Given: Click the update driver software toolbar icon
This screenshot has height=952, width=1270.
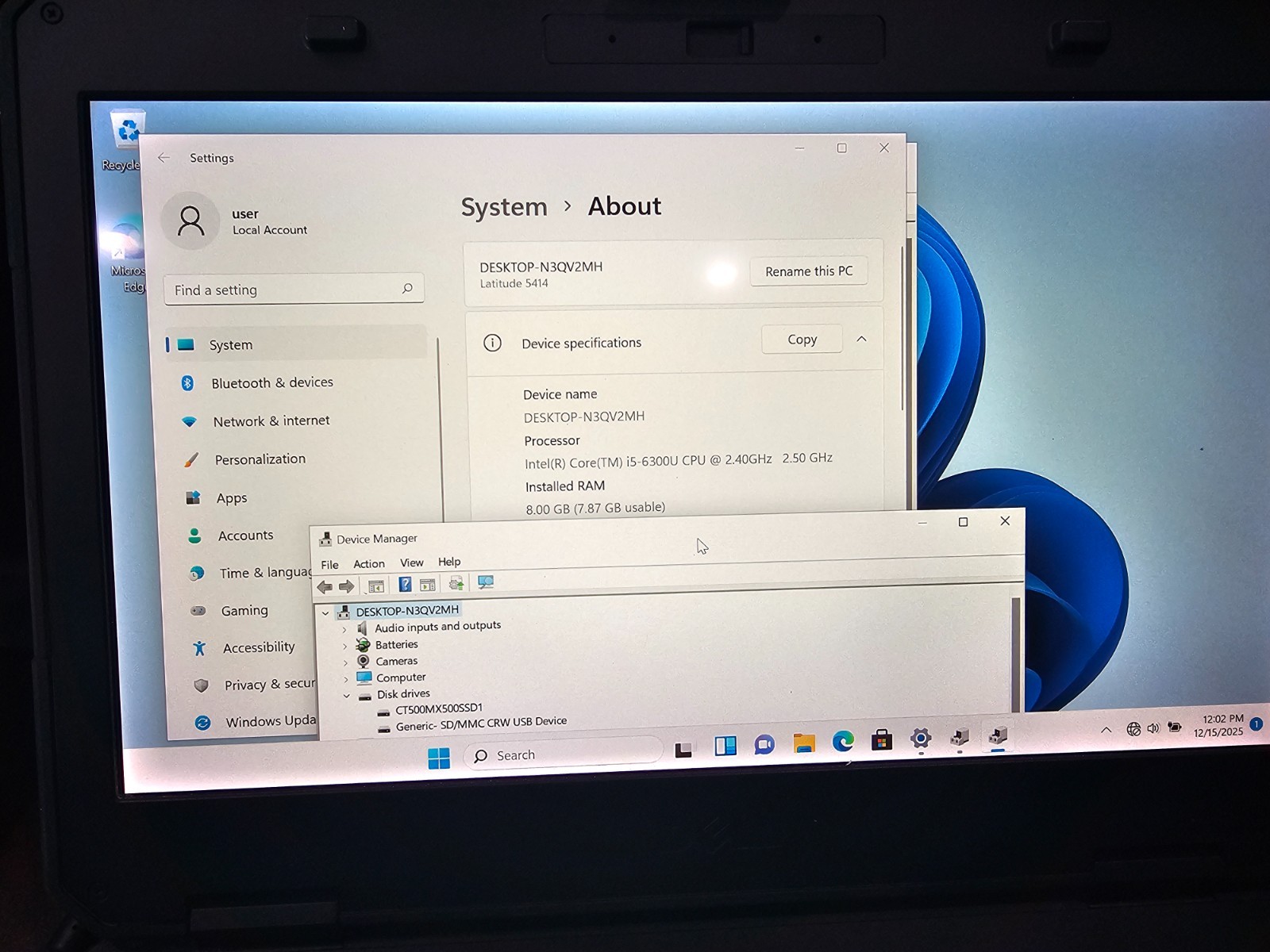Looking at the screenshot, I should [x=456, y=584].
